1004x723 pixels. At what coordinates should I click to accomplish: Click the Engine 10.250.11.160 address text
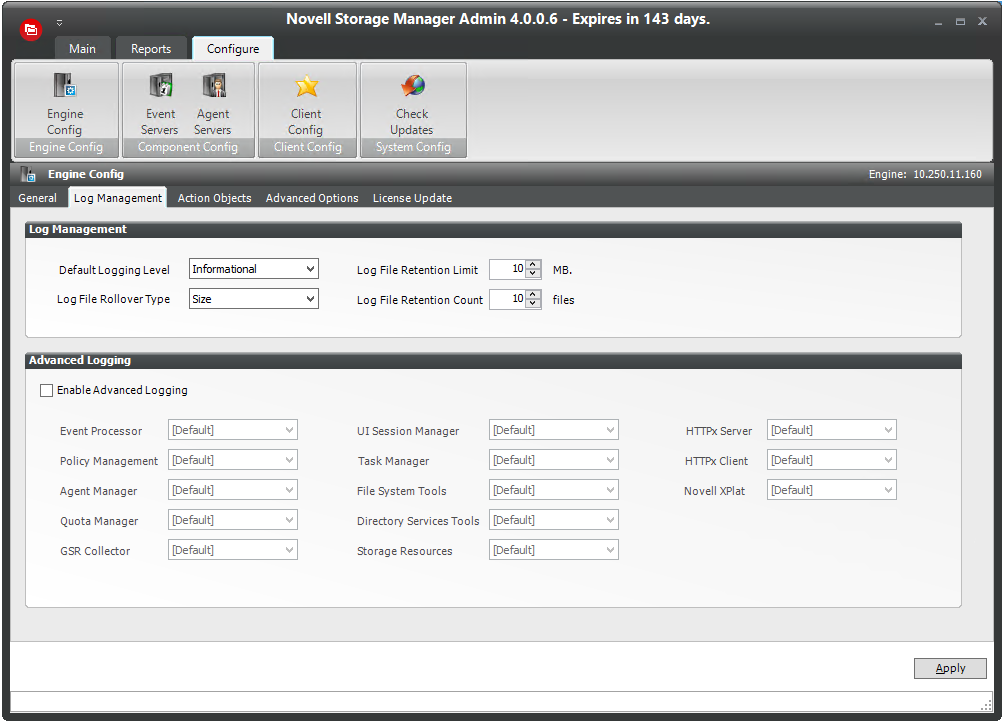coord(925,174)
